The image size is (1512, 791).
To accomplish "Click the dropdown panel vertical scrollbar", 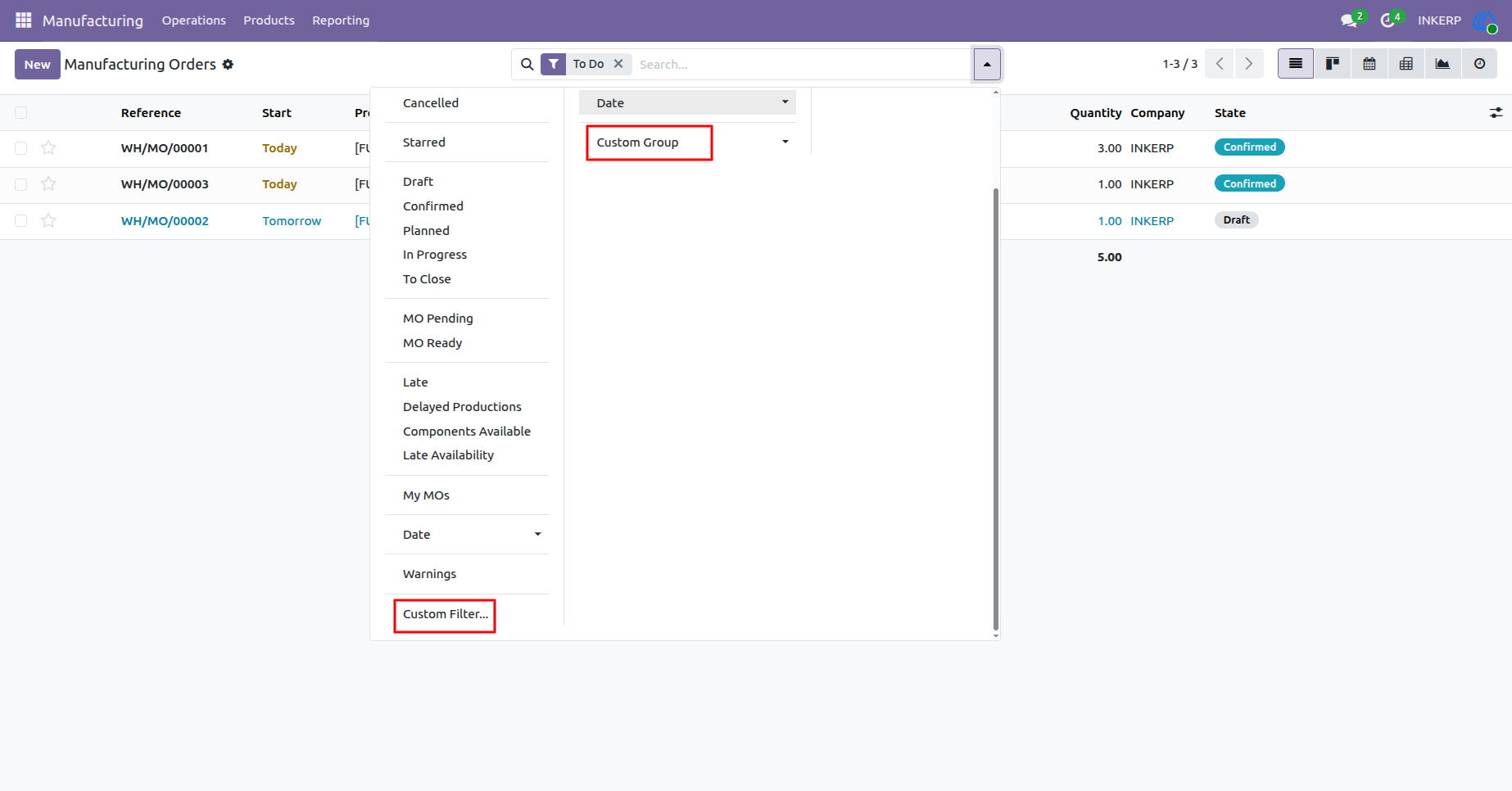I will point(996,408).
